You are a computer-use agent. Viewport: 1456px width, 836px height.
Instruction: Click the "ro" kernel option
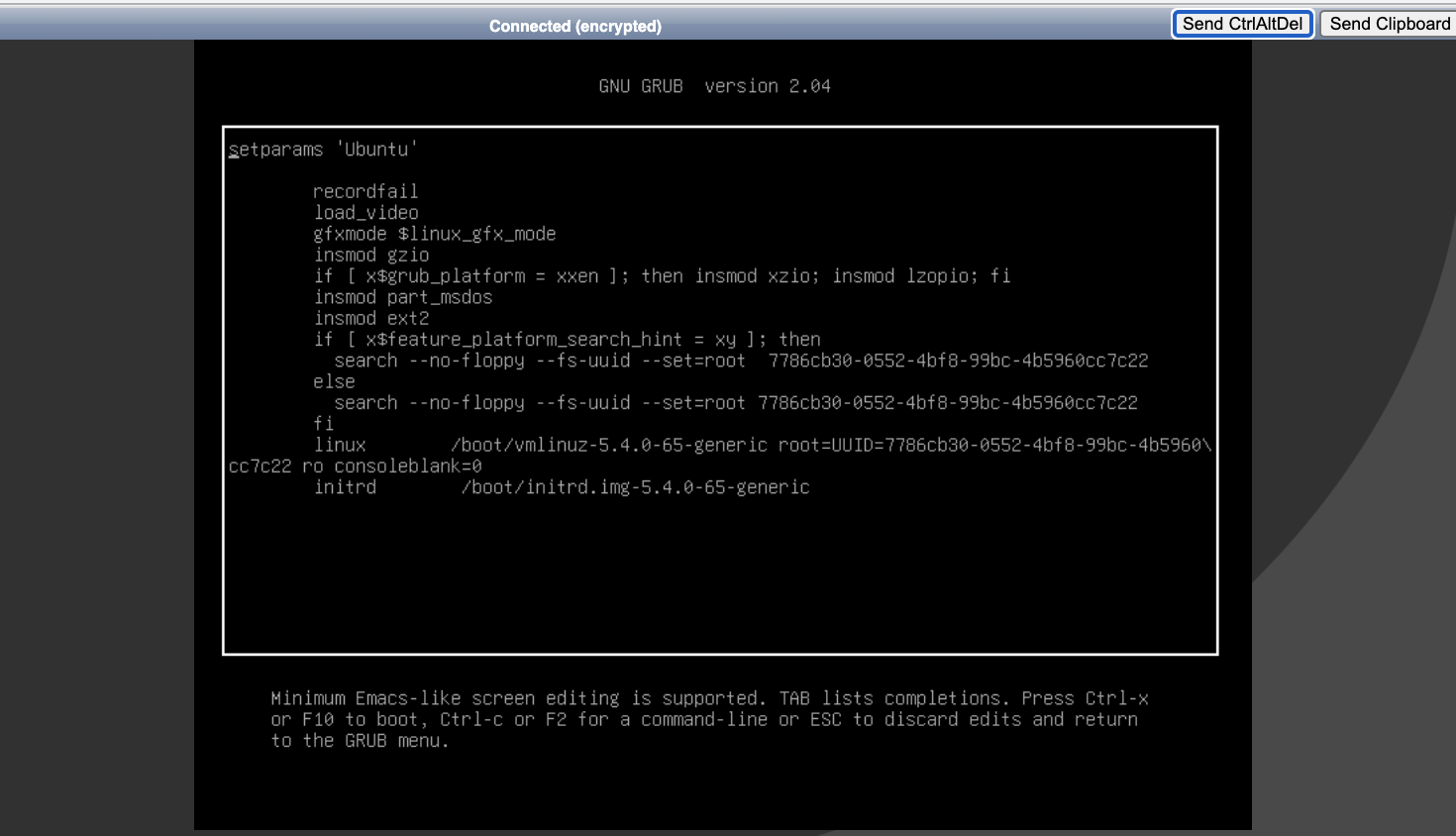point(313,467)
